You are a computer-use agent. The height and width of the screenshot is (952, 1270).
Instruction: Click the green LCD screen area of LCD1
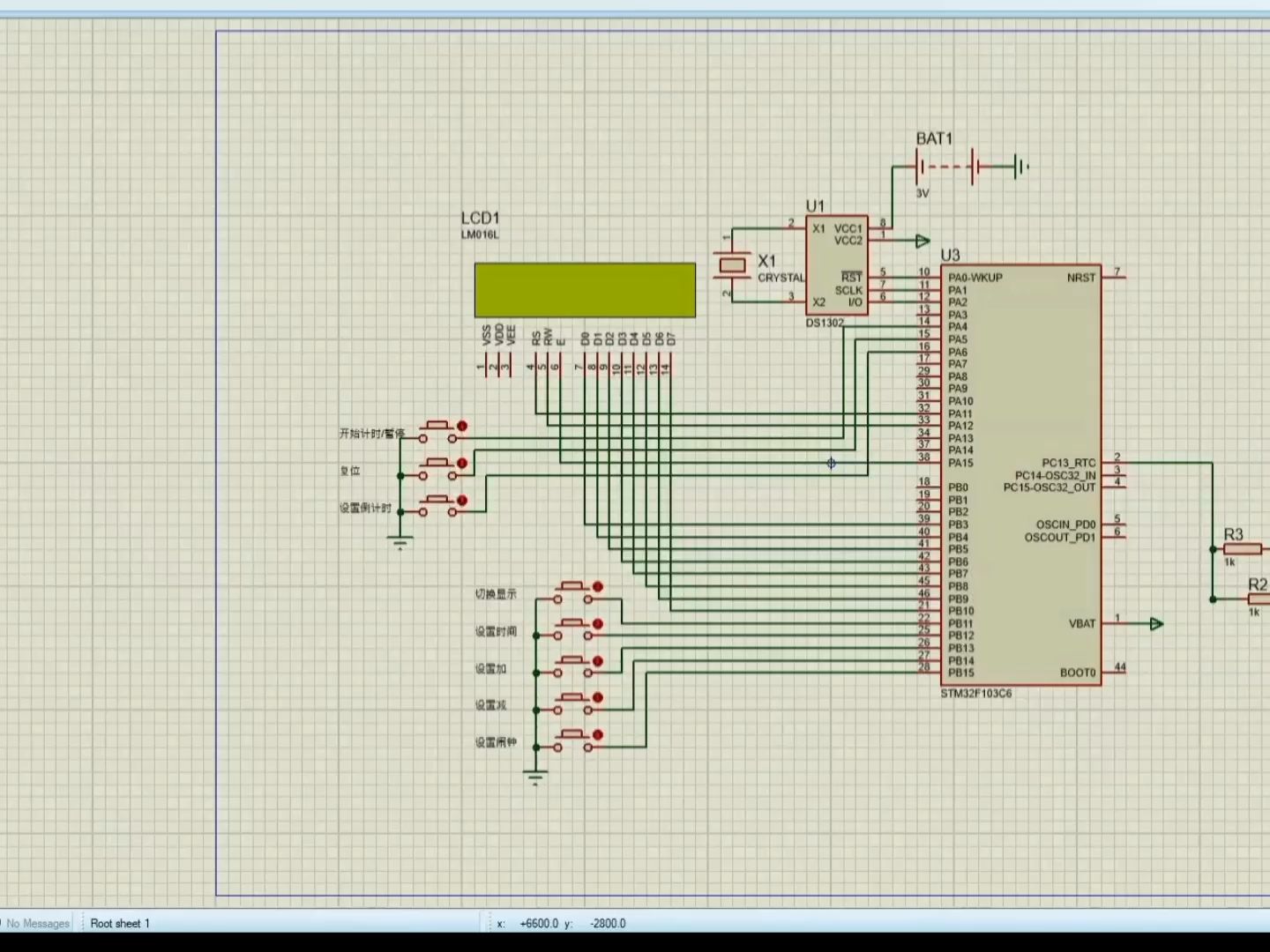(585, 288)
